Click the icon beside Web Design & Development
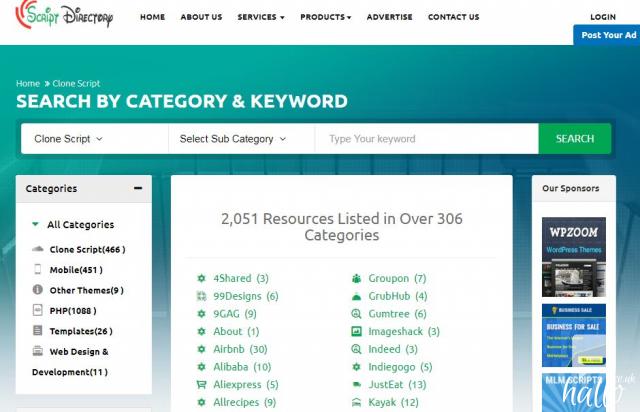The height and width of the screenshot is (412, 640). pyautogui.click(x=38, y=351)
